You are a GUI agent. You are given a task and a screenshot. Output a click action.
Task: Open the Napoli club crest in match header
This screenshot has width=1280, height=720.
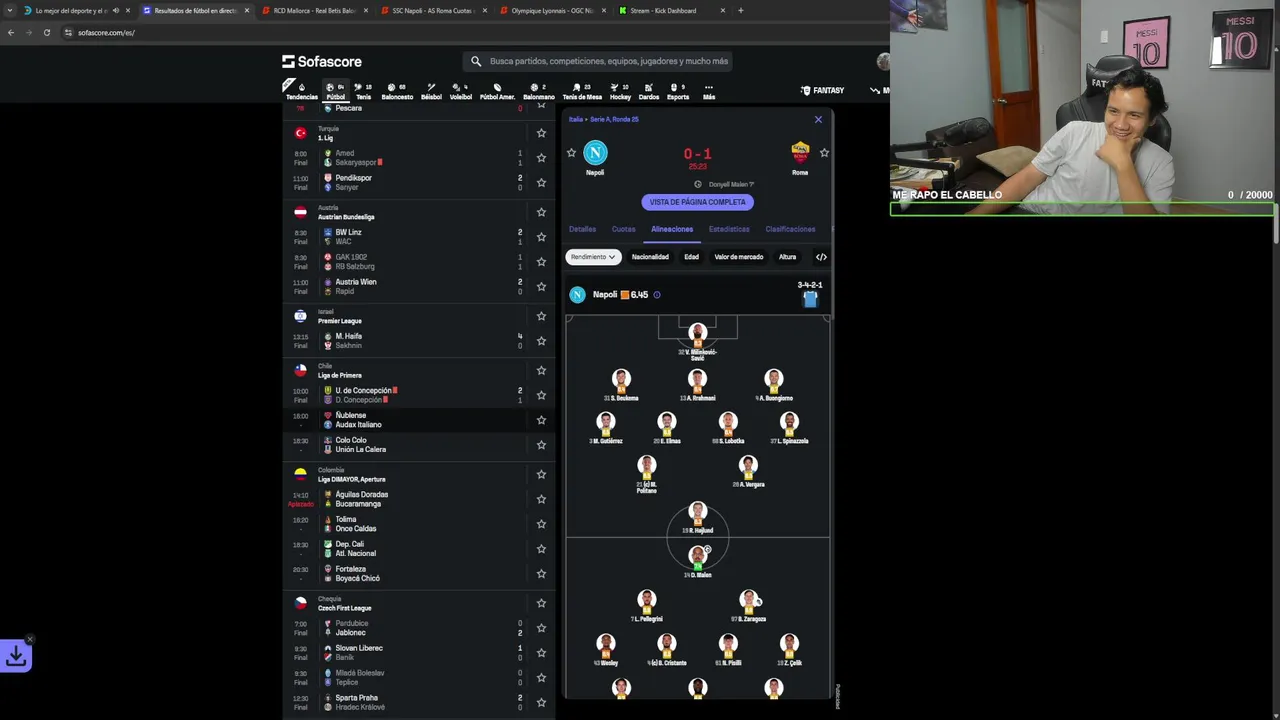coord(595,153)
